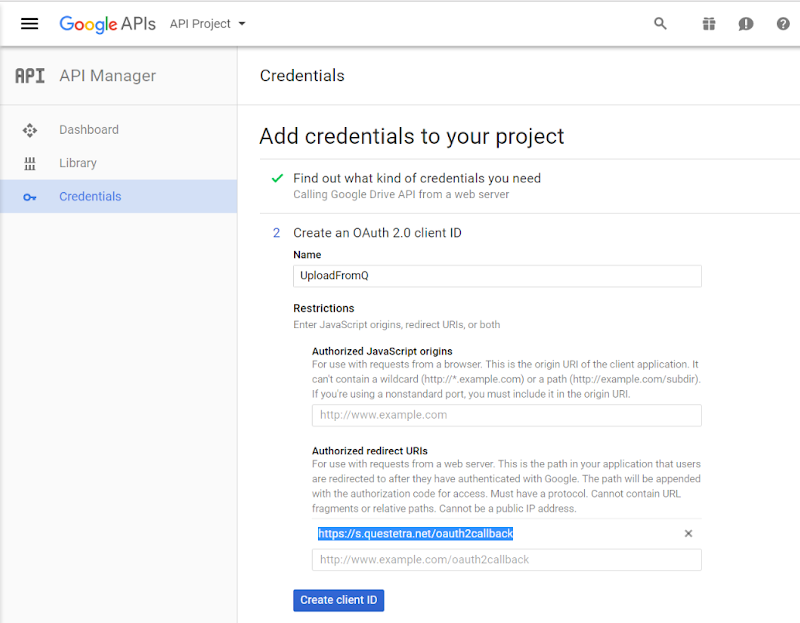Click the Google APIs logo
Image resolution: width=800 pixels, height=623 pixels.
point(107,24)
